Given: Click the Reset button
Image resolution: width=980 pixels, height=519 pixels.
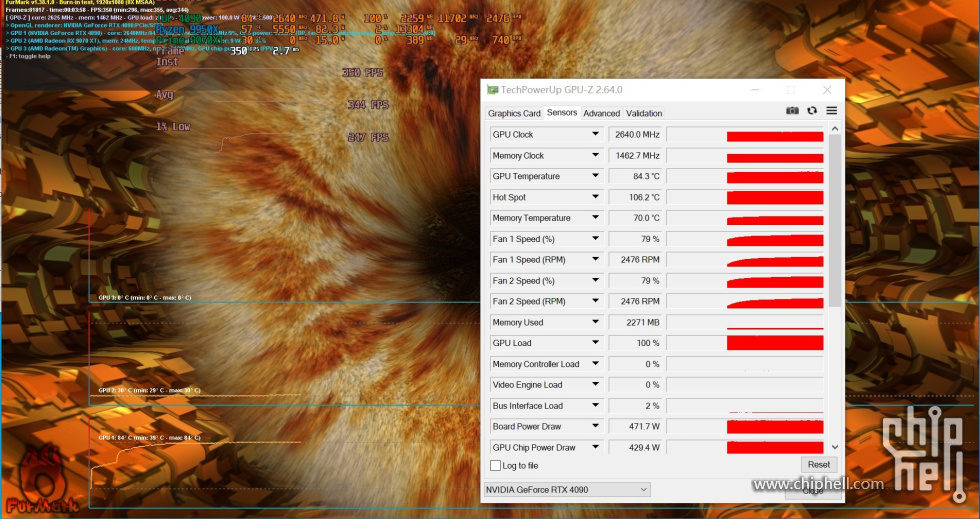Looking at the screenshot, I should (818, 465).
